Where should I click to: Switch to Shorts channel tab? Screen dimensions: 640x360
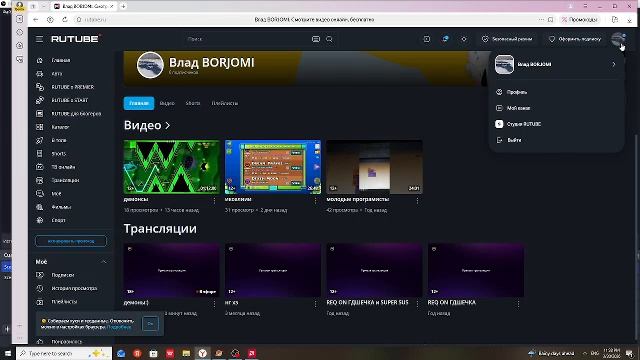point(193,103)
